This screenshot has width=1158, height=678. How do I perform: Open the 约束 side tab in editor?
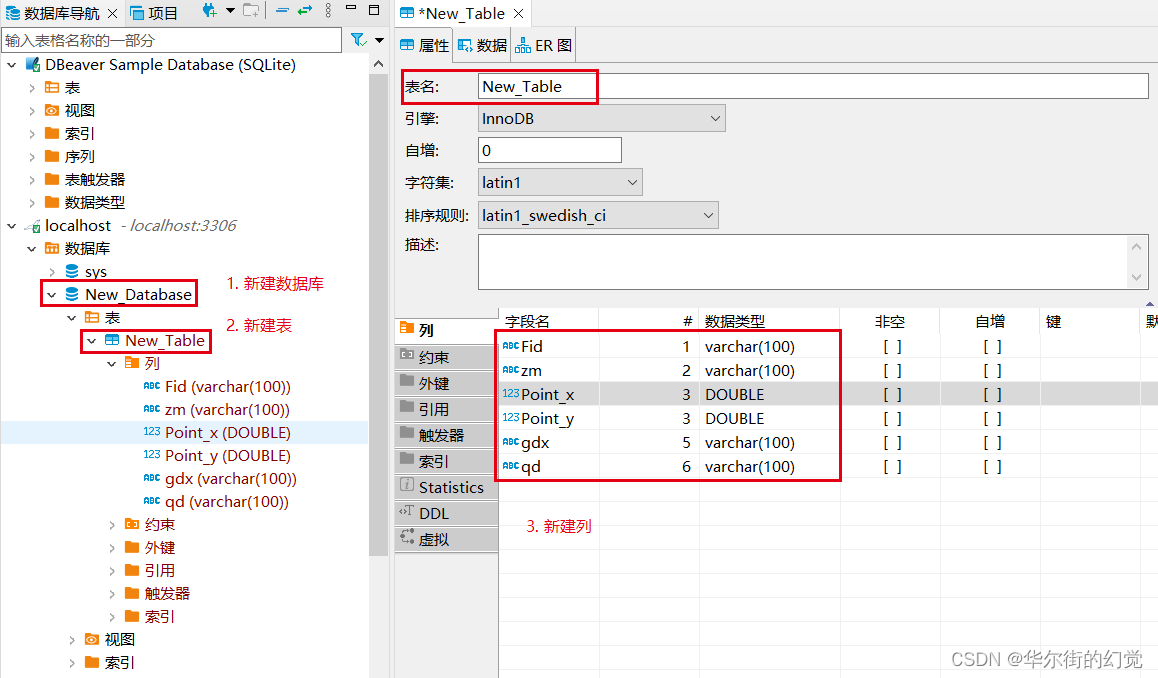[x=447, y=357]
